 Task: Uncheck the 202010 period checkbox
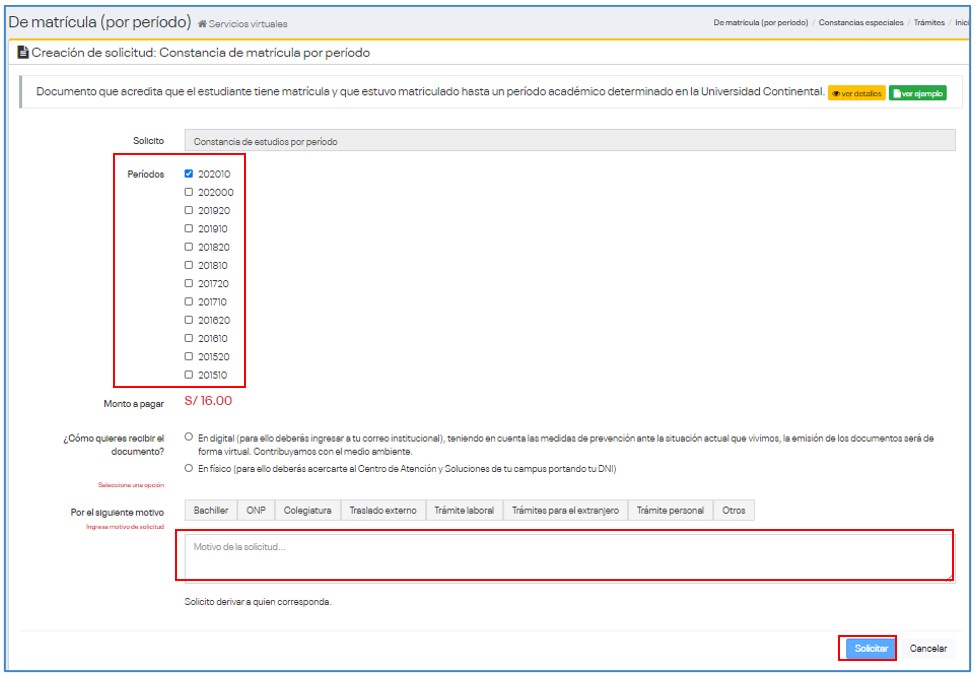[189, 174]
